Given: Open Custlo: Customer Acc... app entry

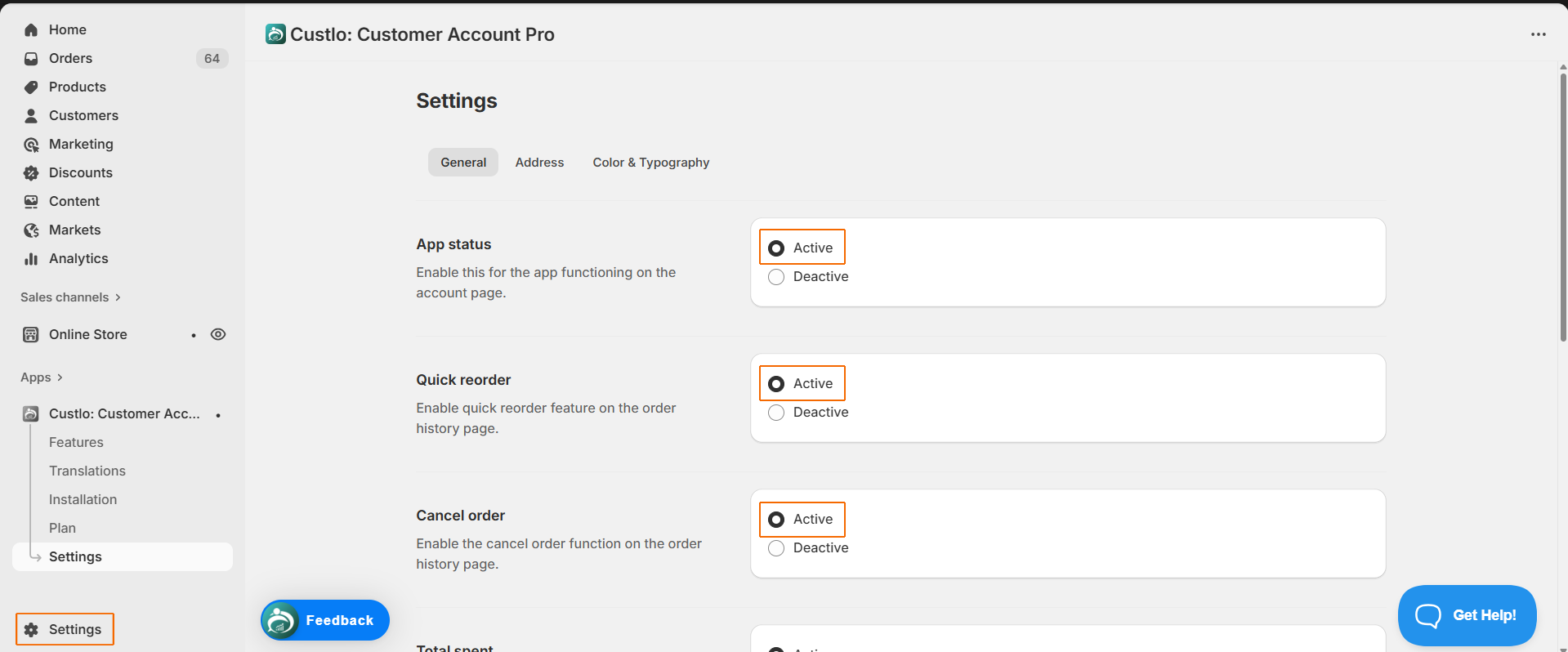Looking at the screenshot, I should coord(123,414).
